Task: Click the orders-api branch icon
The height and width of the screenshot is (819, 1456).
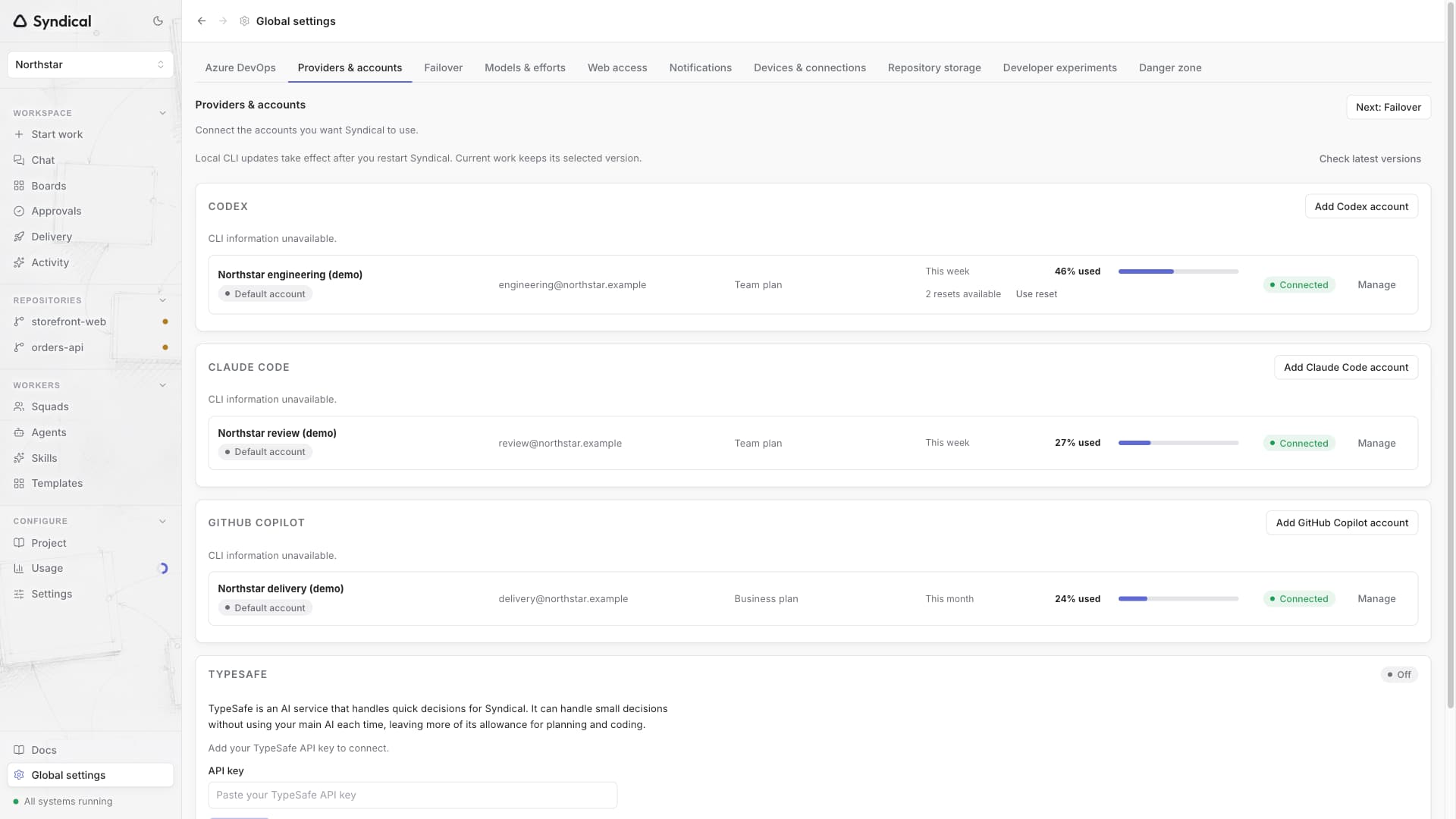Action: (x=19, y=347)
